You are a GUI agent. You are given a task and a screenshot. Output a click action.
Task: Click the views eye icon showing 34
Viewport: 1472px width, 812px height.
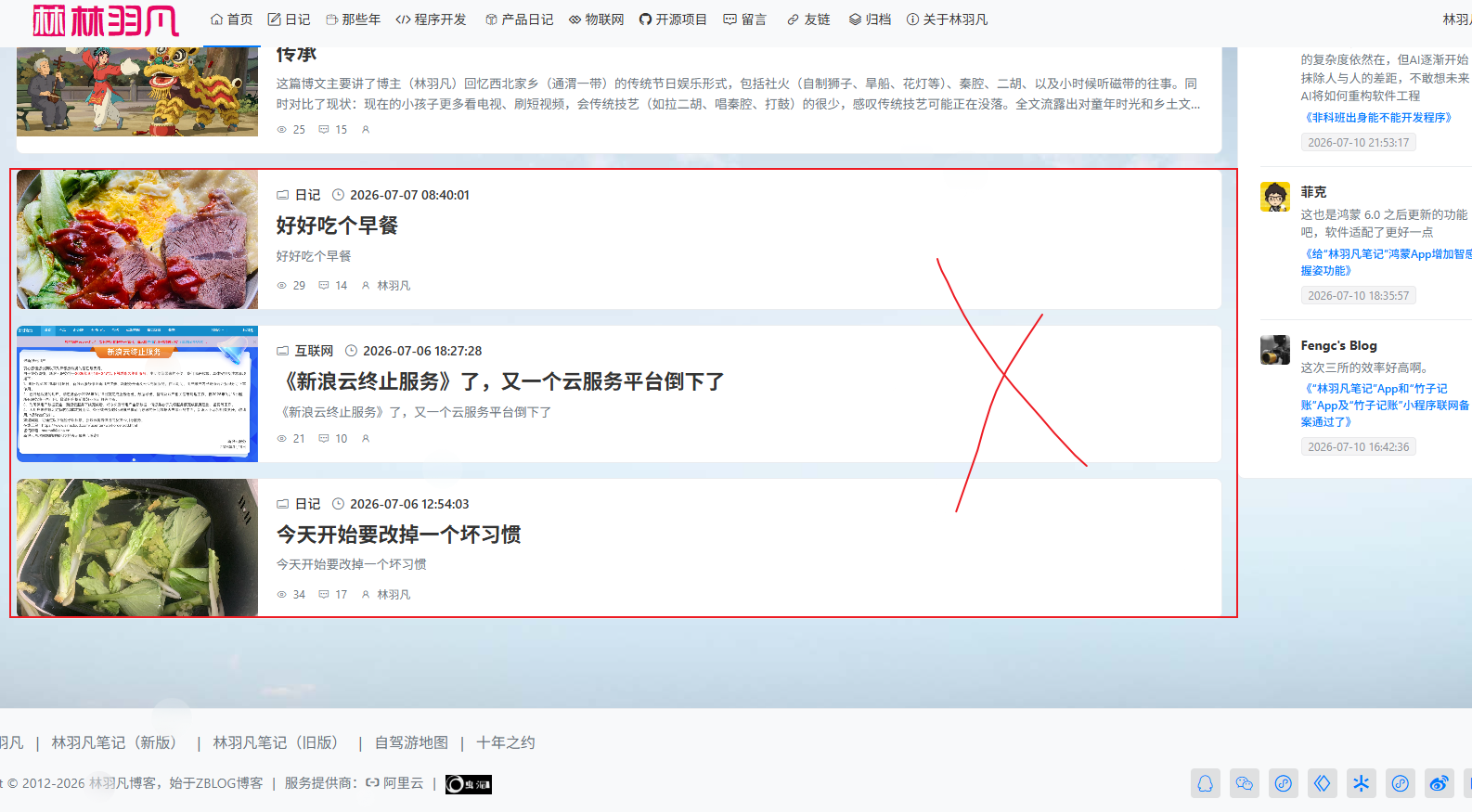pos(282,595)
